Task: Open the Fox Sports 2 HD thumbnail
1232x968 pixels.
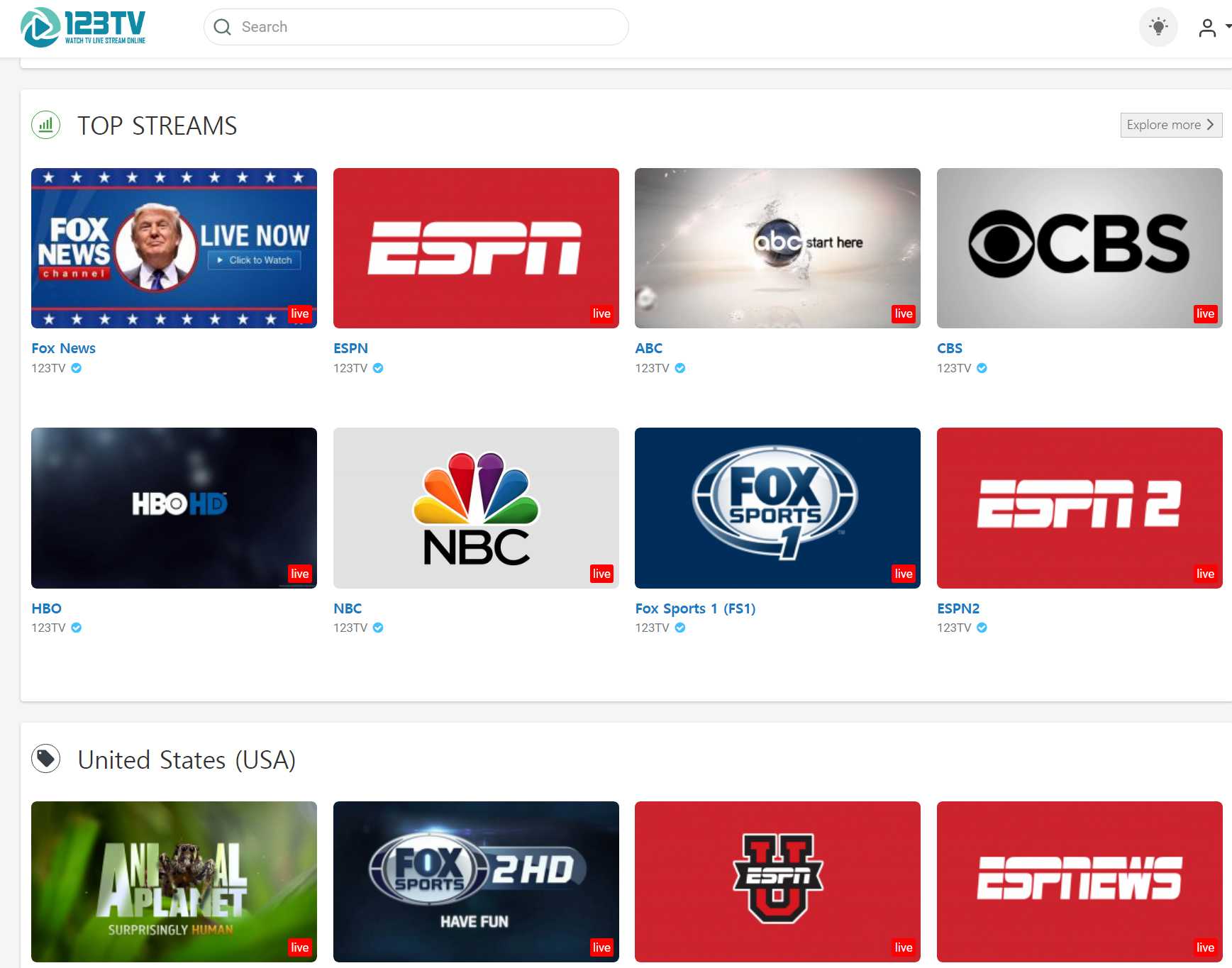Action: 476,881
